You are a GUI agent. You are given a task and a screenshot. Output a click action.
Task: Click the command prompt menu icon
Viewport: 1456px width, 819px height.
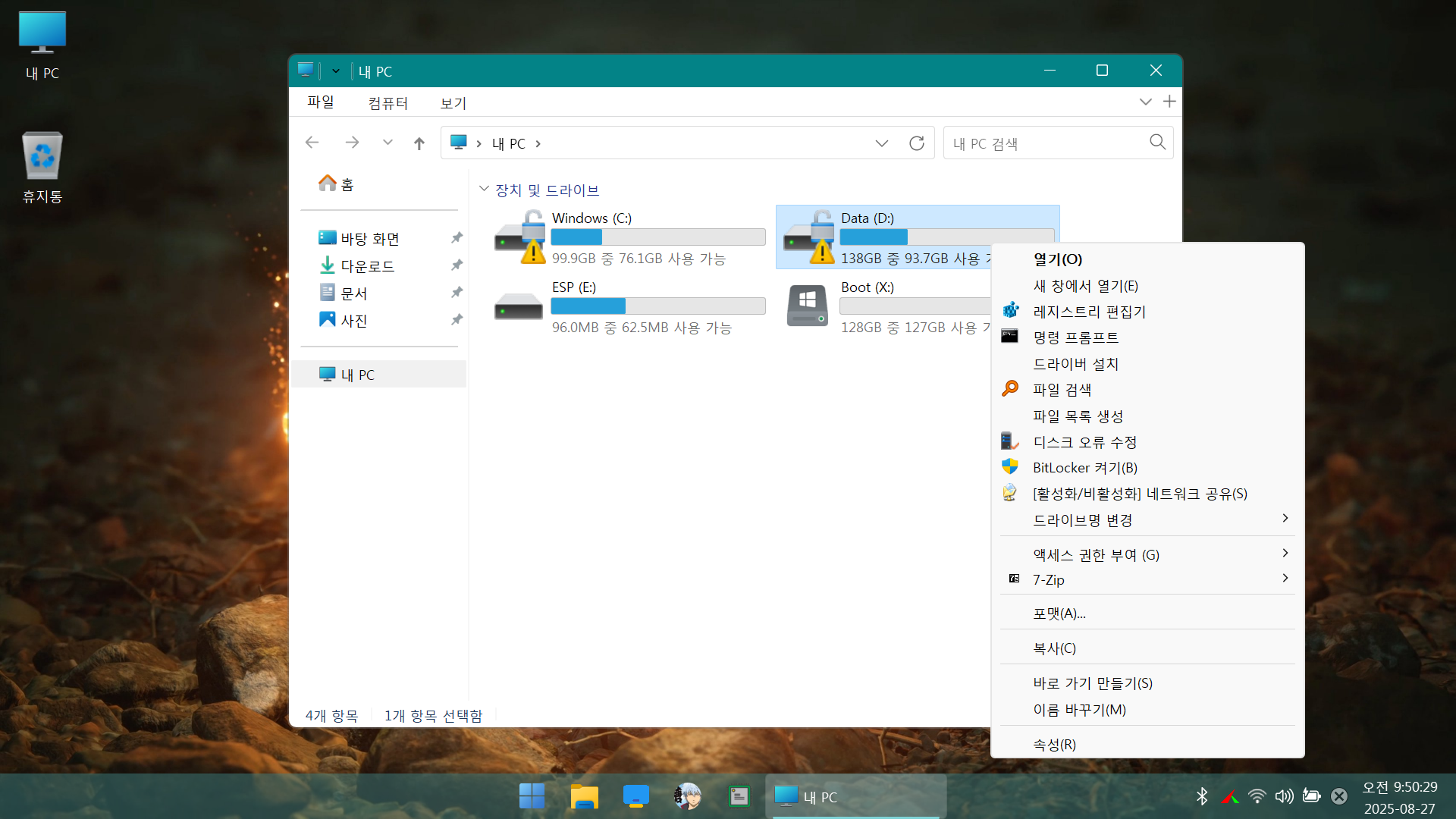1009,337
